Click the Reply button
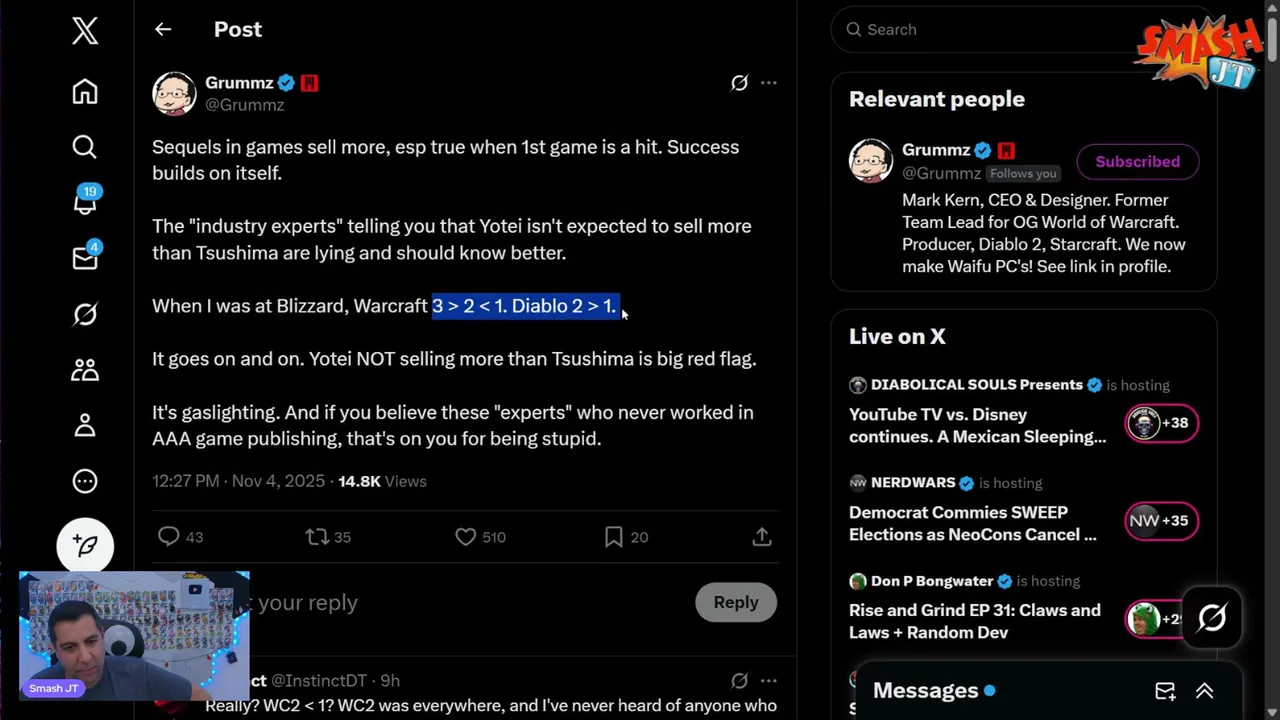Screen dimensions: 1280x720 coord(735,602)
